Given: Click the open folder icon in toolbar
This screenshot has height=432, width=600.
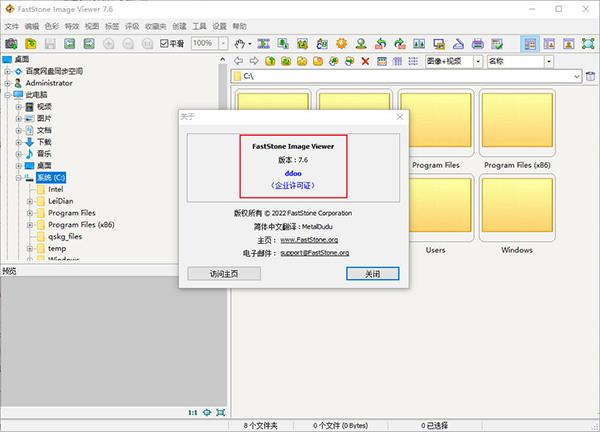Looking at the screenshot, I should 30,43.
